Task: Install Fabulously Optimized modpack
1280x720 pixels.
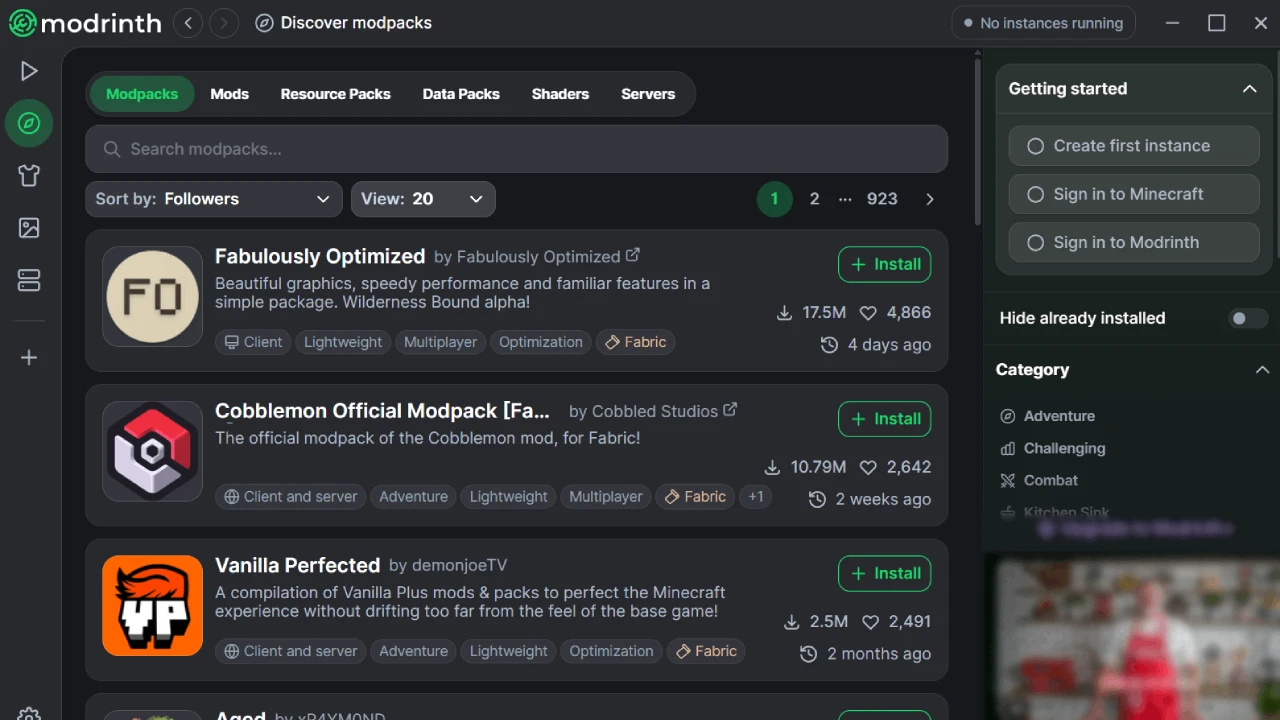Action: (x=885, y=265)
